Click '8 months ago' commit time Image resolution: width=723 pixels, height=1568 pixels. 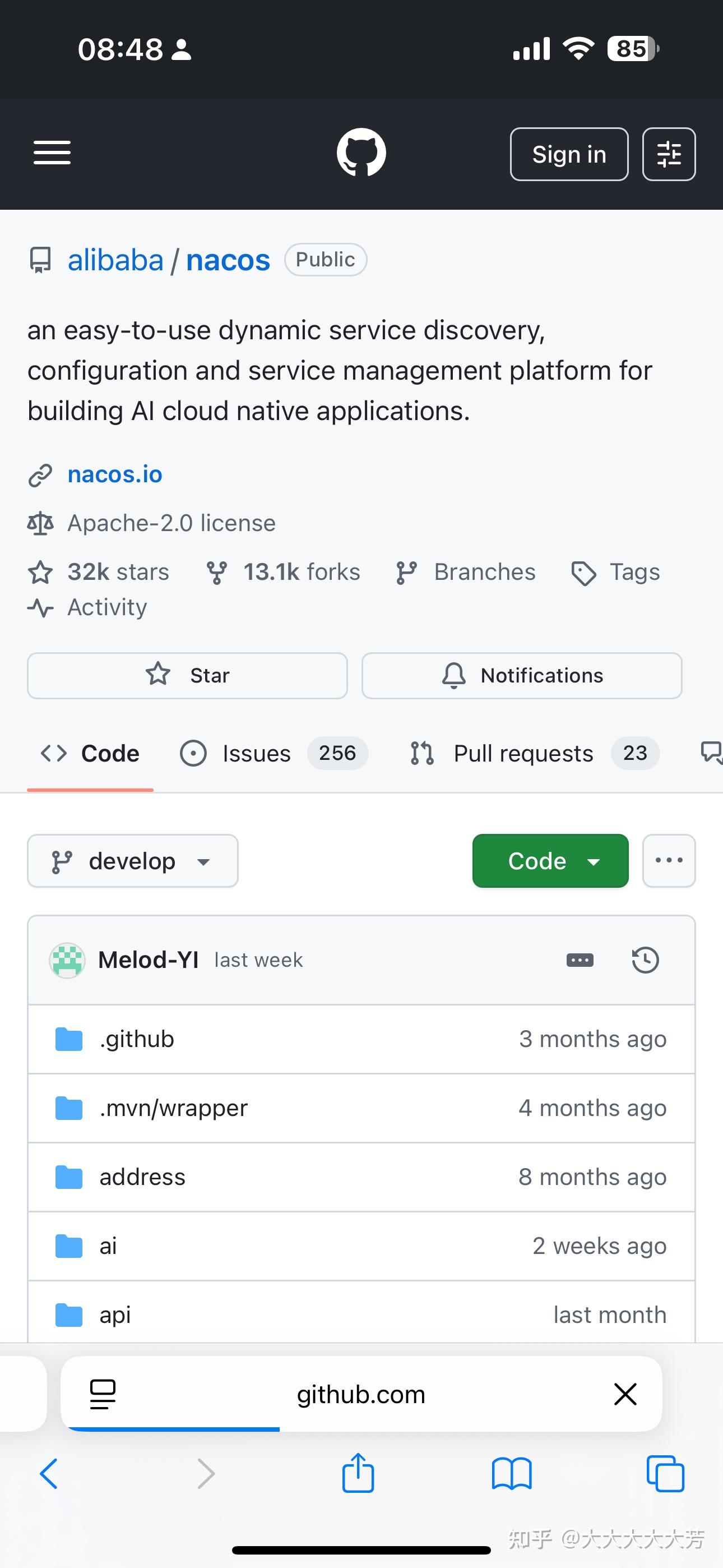pos(593,1177)
